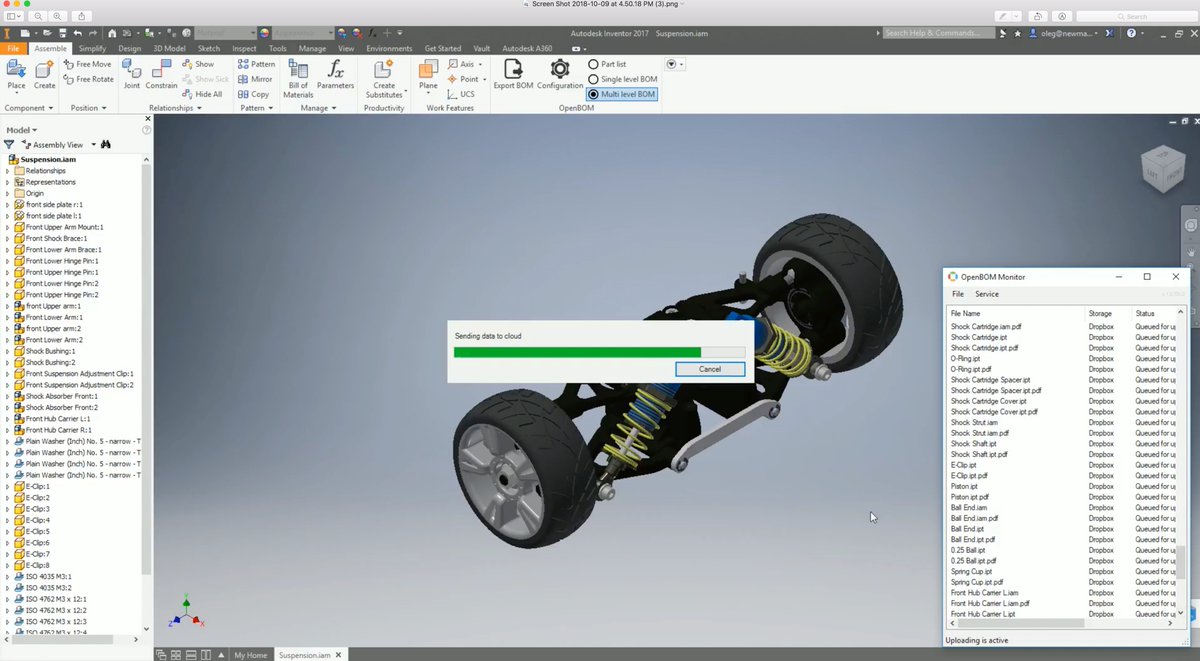Viewport: 1200px width, 661px height.
Task: Open the File tab
Action: (x=13, y=48)
